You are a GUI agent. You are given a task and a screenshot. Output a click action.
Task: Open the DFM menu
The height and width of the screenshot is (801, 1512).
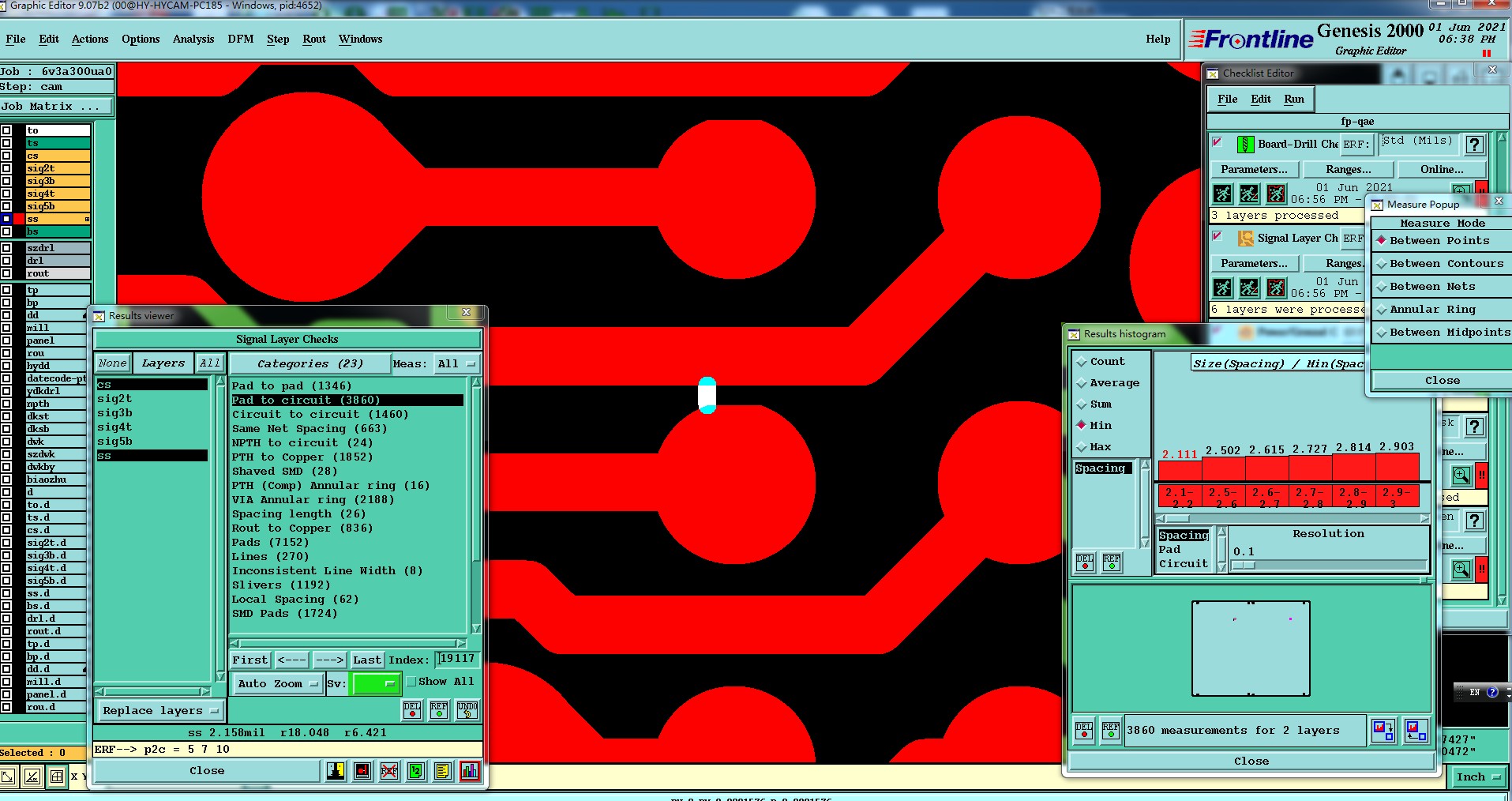point(241,39)
